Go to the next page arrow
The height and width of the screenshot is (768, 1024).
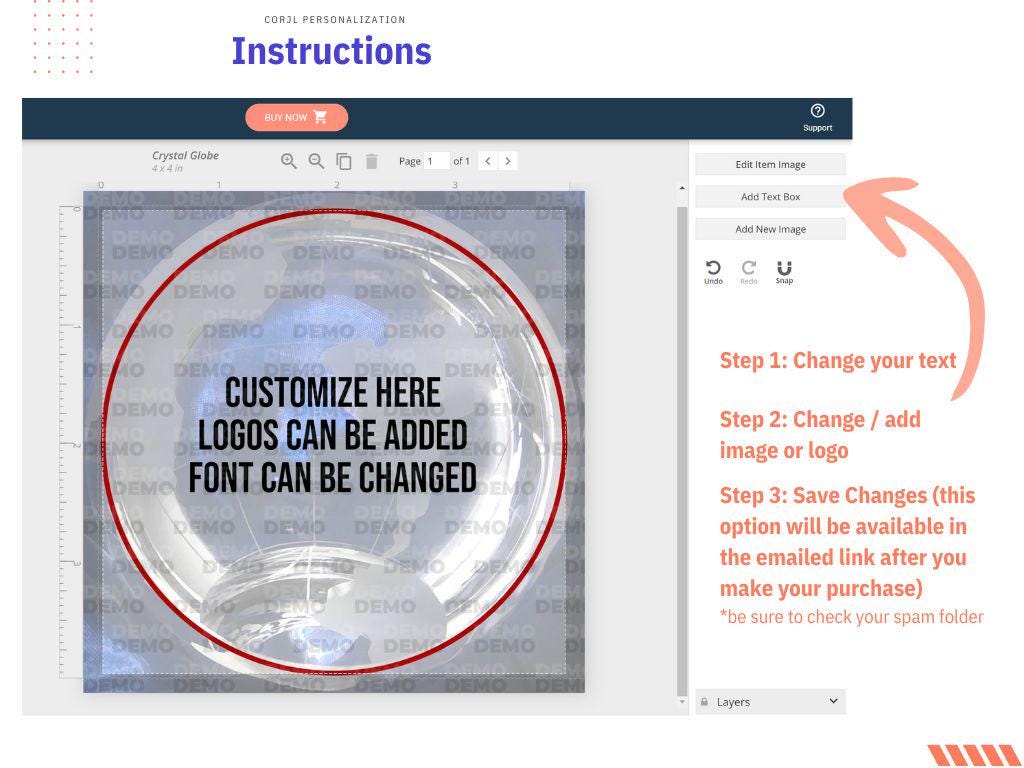508,161
